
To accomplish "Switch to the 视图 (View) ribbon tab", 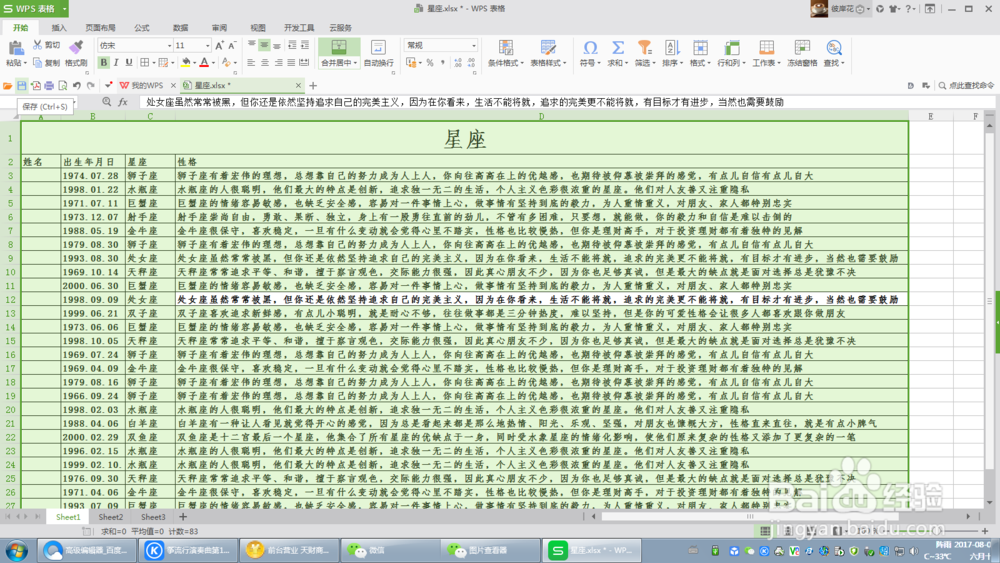I will (x=258, y=28).
